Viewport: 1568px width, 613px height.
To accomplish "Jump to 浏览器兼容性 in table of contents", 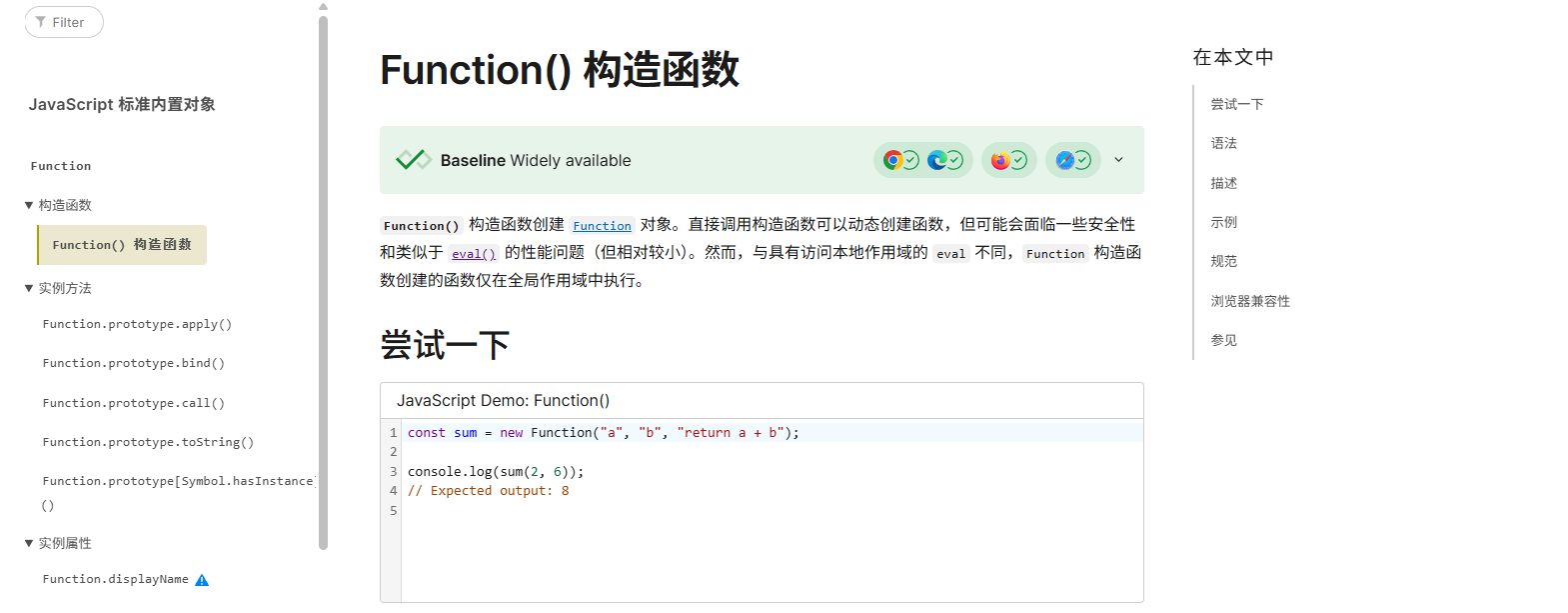I will [1250, 301].
